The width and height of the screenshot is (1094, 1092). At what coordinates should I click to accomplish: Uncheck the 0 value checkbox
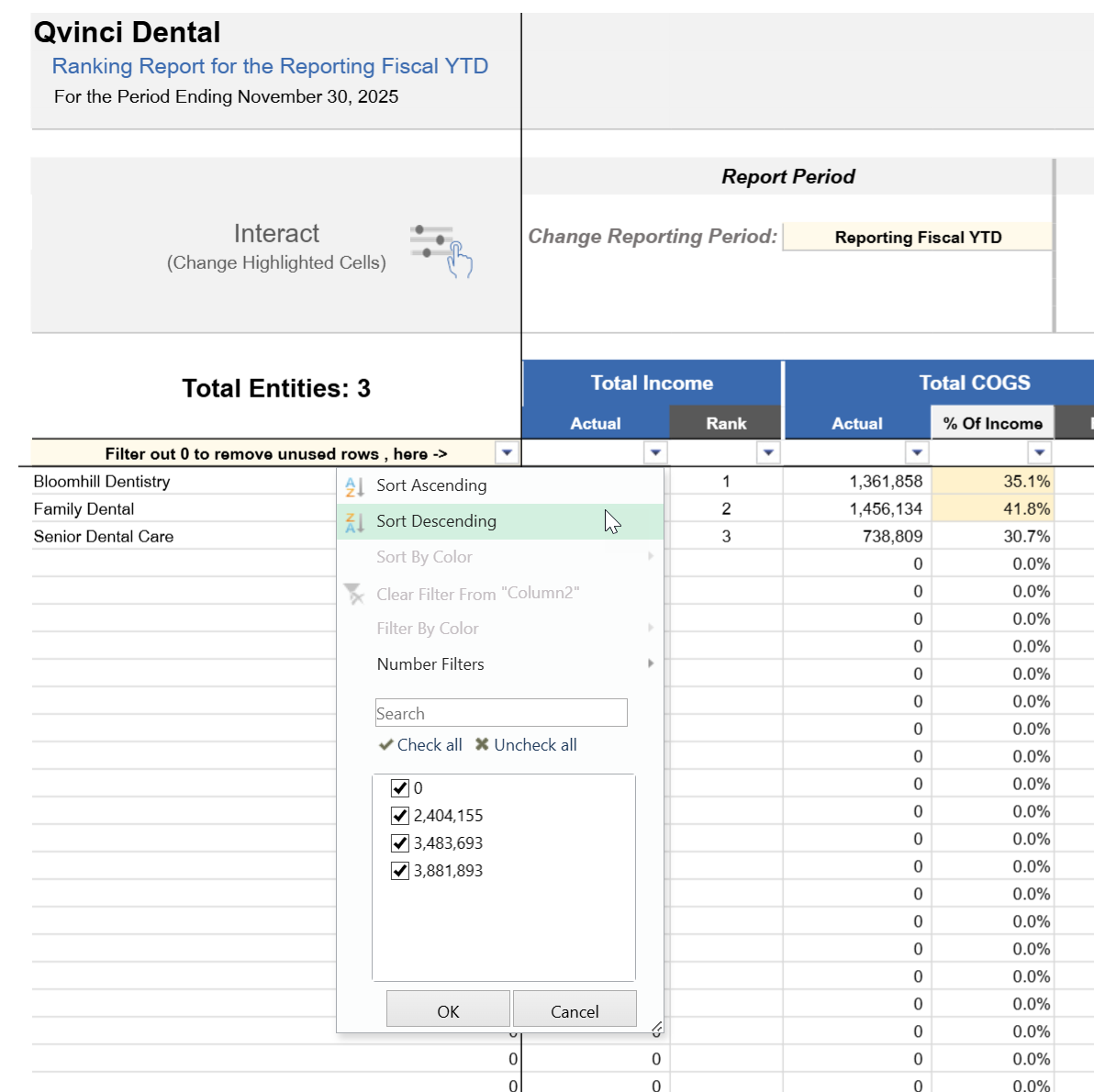tap(399, 788)
